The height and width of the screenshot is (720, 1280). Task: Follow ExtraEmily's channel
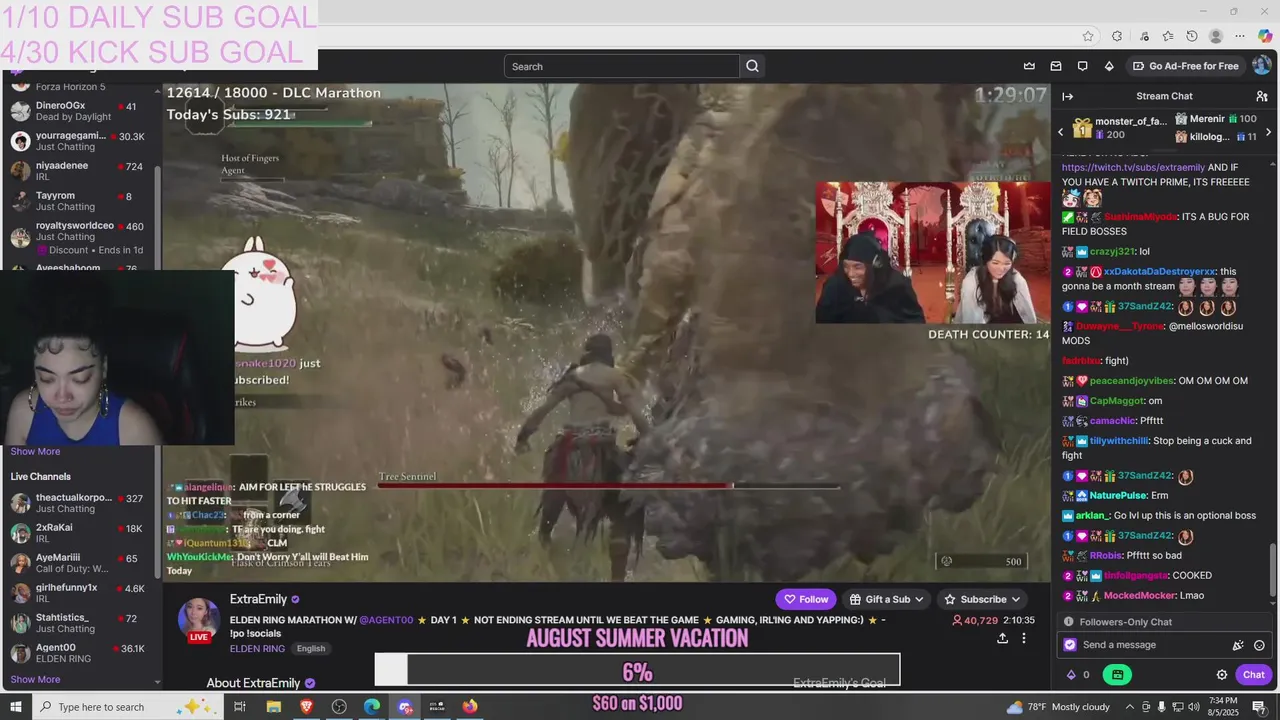[x=806, y=599]
